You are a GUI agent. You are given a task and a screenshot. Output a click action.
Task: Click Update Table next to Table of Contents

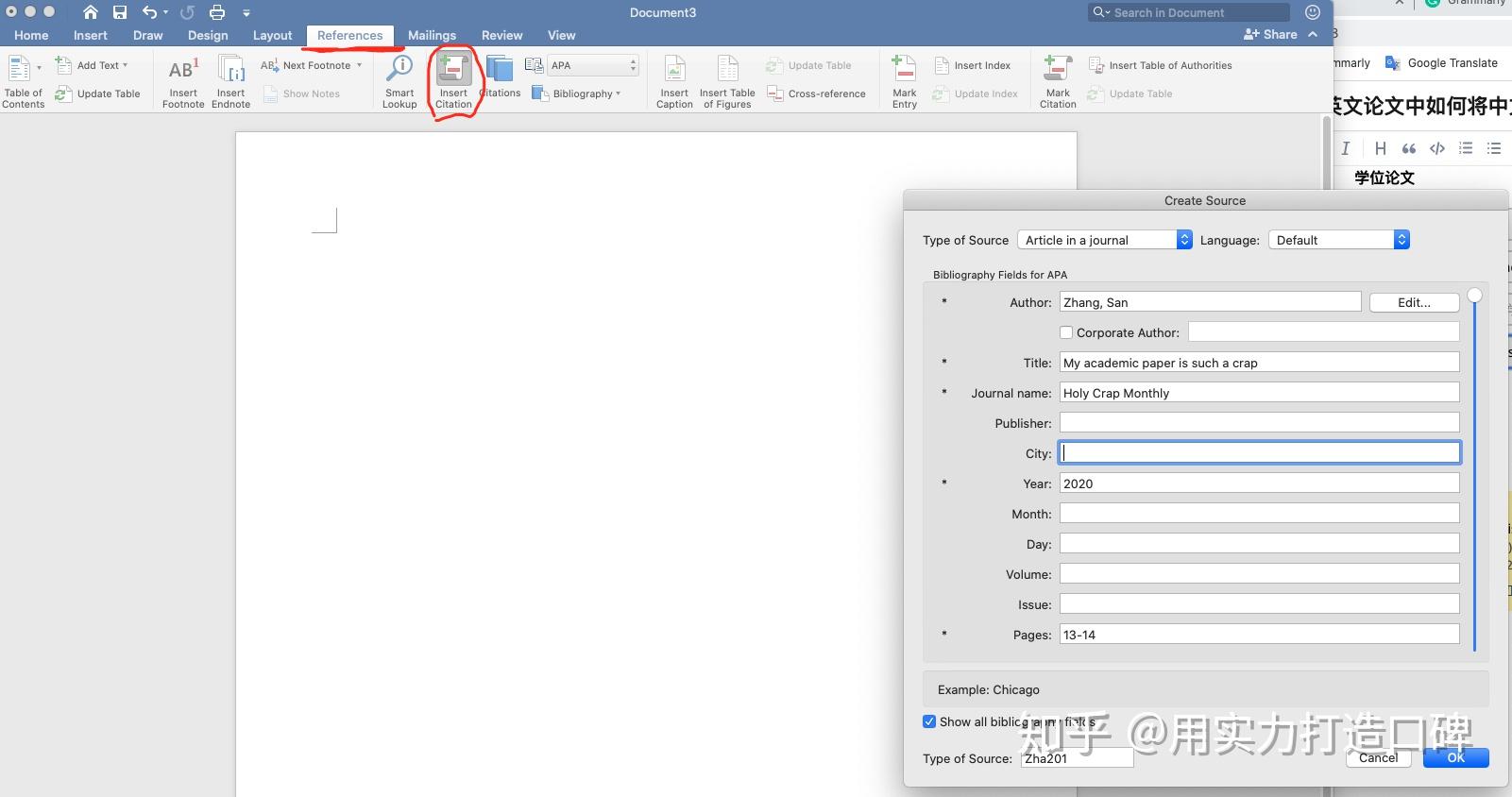click(x=98, y=93)
